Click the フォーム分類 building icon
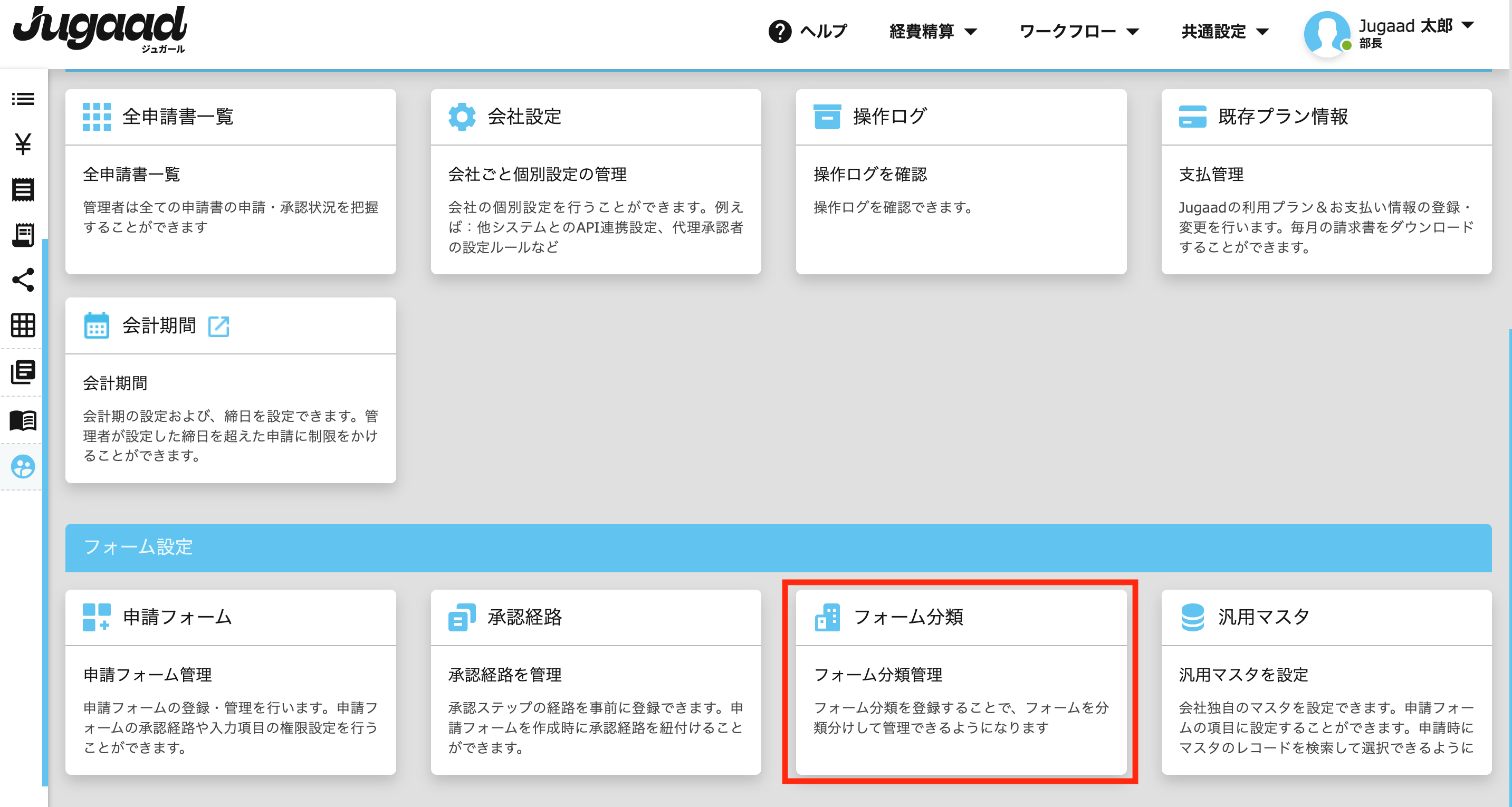 click(827, 617)
